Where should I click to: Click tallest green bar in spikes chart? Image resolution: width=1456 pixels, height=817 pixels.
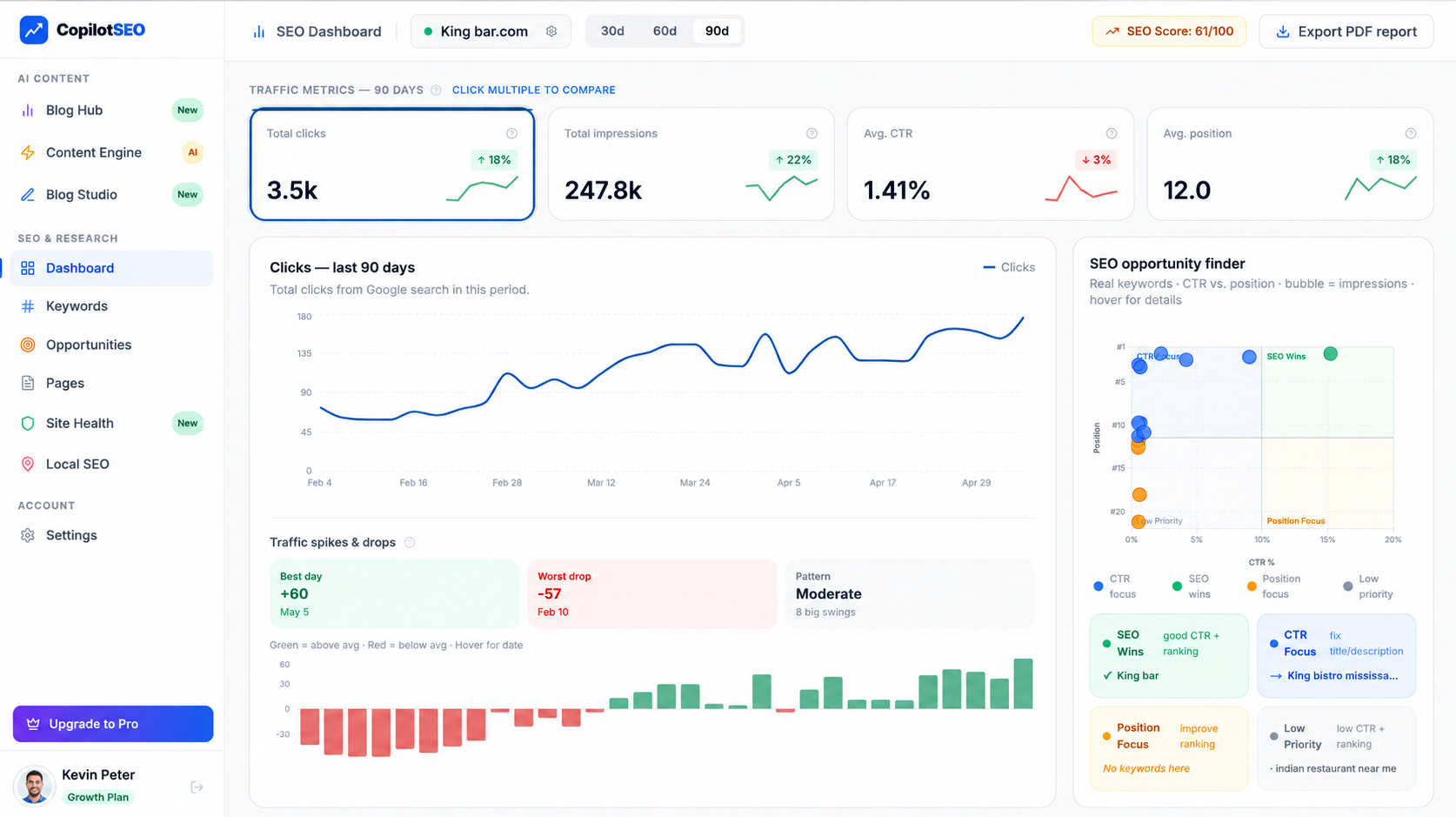click(1023, 684)
